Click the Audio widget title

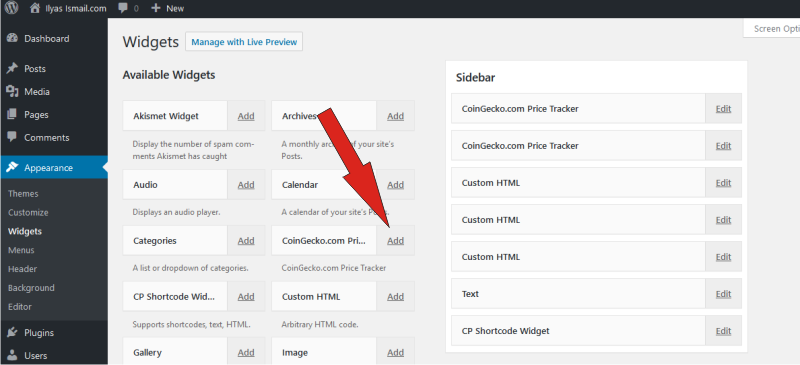pyautogui.click(x=145, y=185)
